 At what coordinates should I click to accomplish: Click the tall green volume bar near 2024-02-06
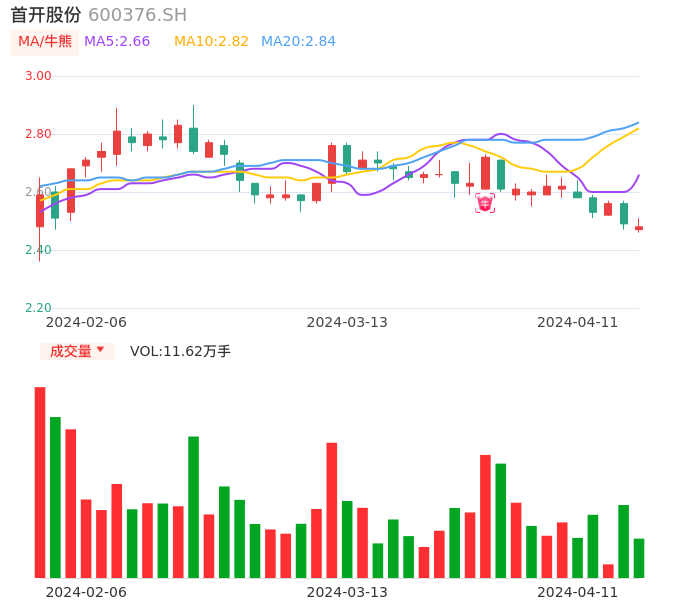point(56,497)
